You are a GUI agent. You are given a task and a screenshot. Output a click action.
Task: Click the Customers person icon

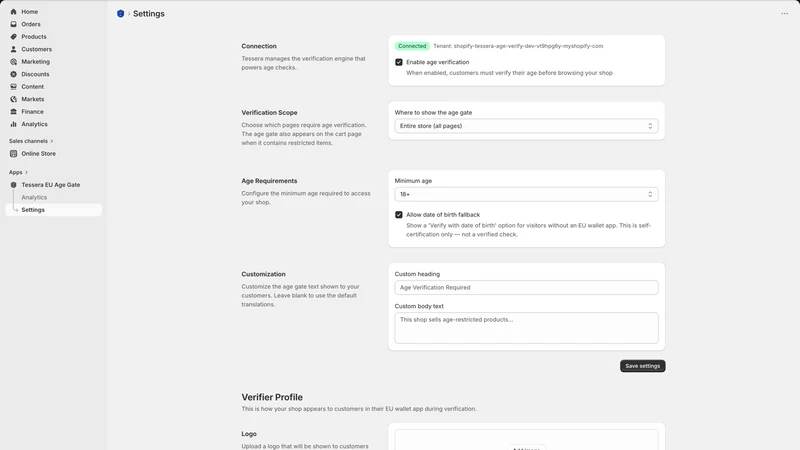(13, 49)
